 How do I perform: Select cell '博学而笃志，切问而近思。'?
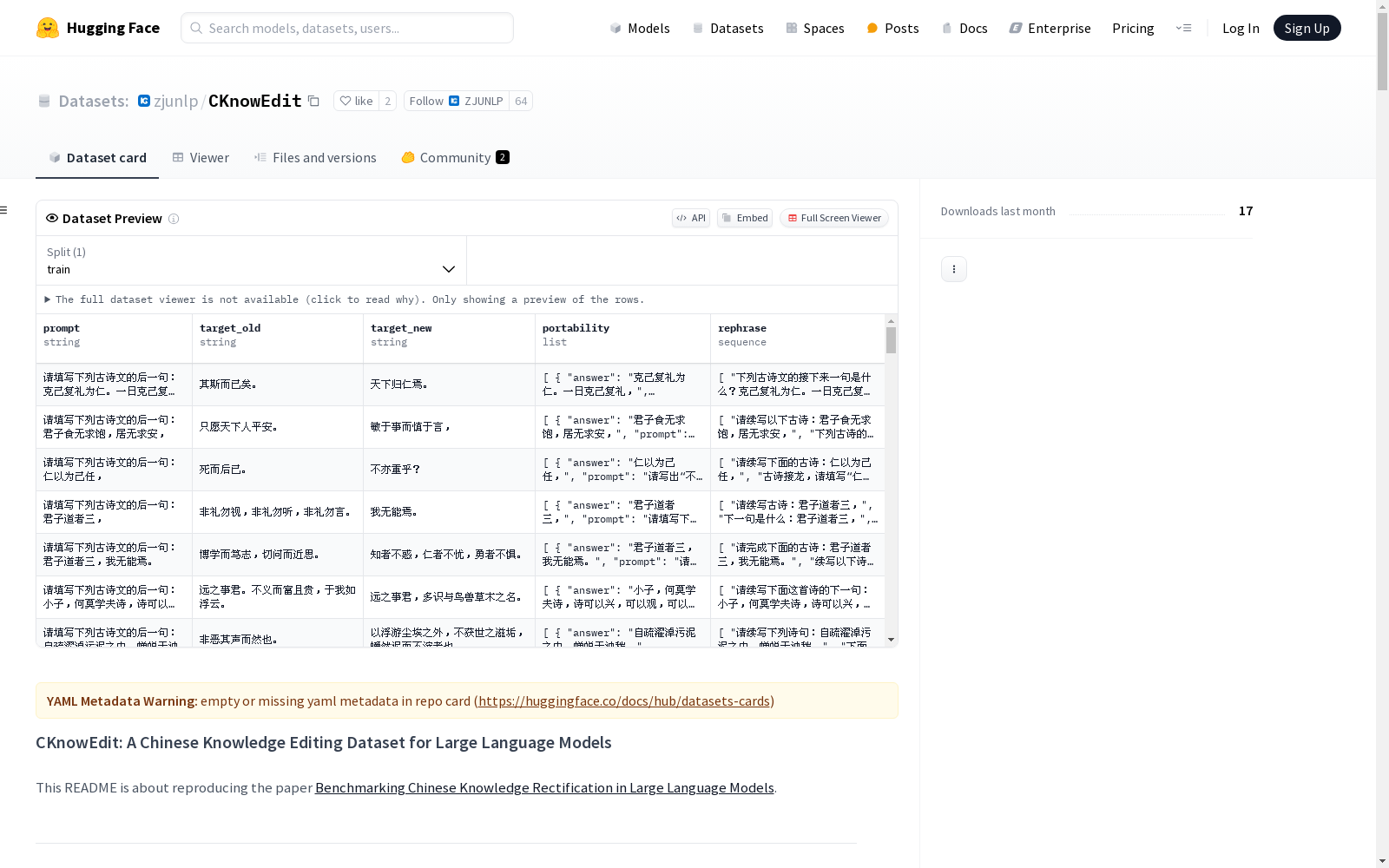(x=278, y=555)
